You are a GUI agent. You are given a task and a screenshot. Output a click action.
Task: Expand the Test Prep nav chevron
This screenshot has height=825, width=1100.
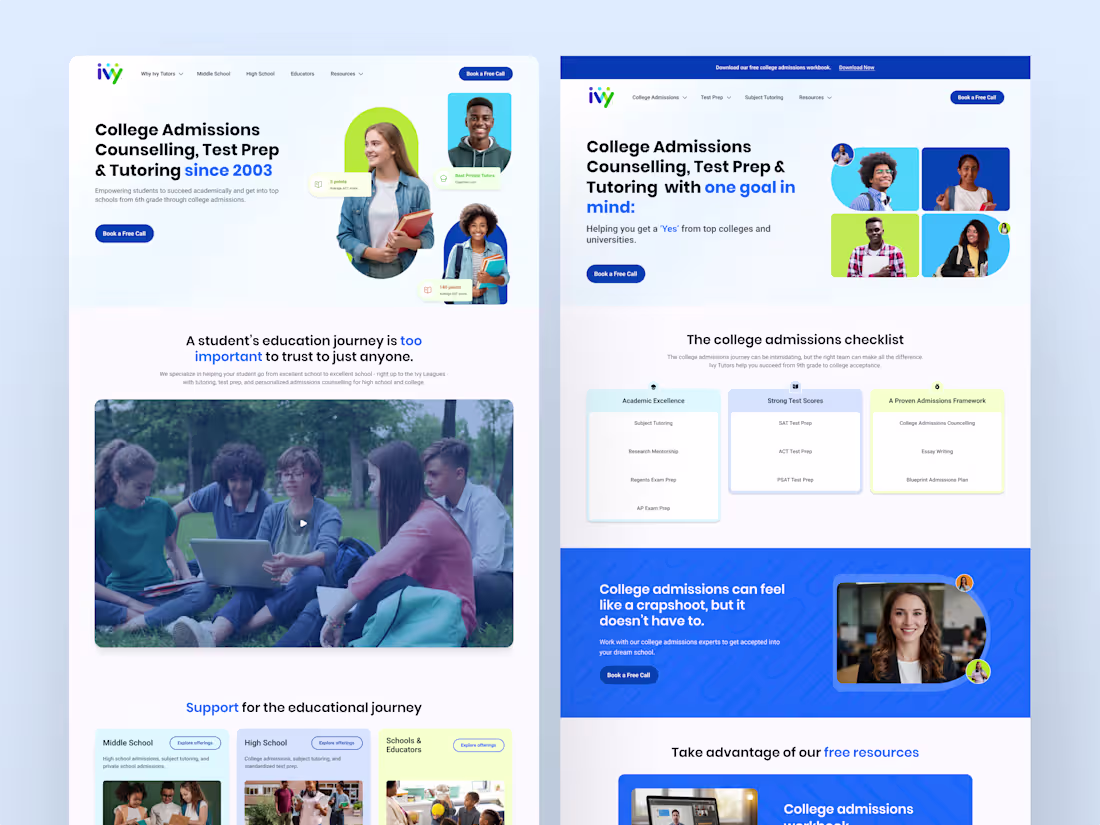(x=729, y=98)
